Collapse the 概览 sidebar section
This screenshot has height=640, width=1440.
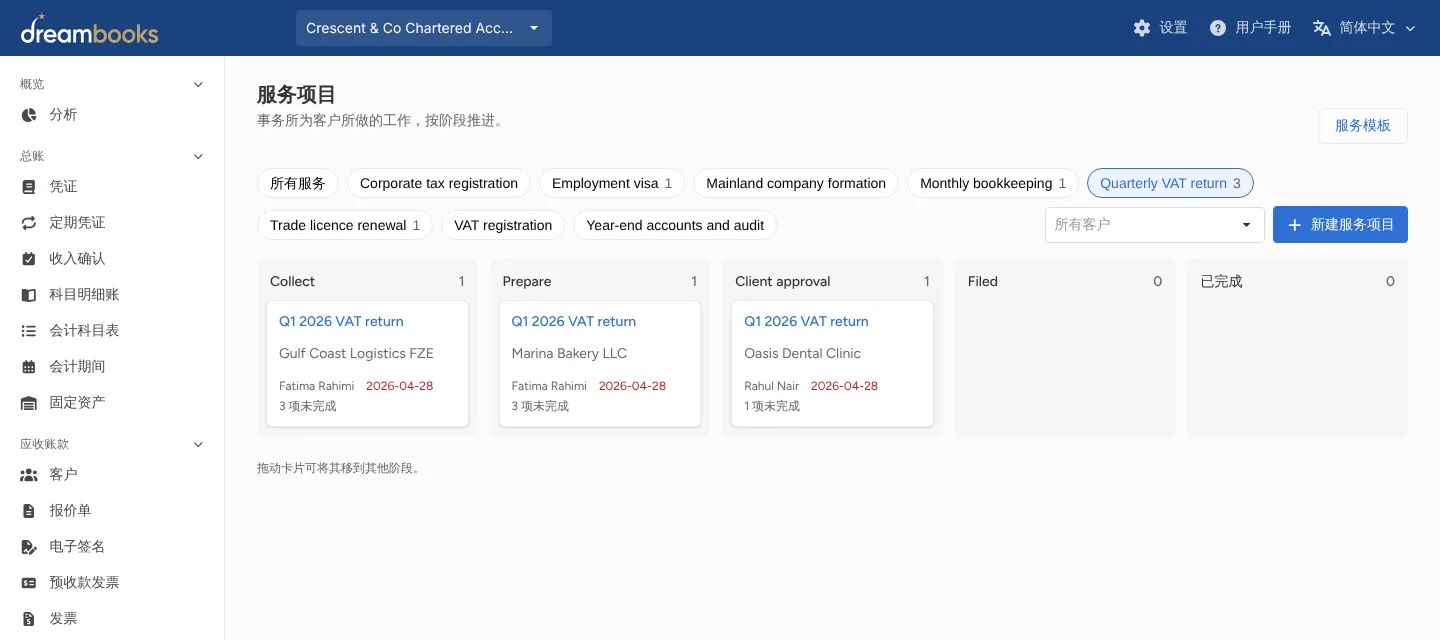tap(198, 84)
